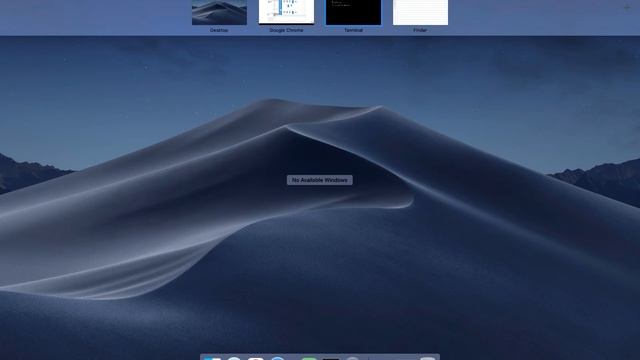Add a new desktop space with plus button

[x=627, y=7]
